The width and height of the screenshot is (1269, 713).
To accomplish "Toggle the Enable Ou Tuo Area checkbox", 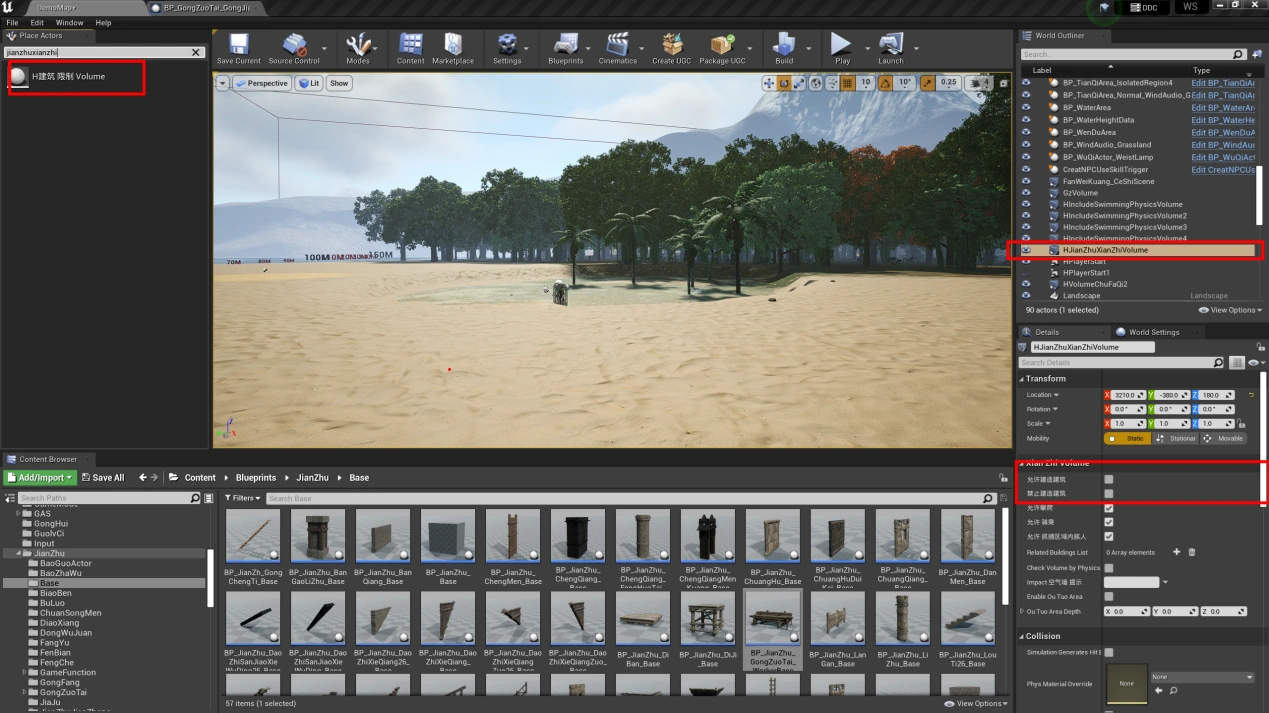I will pos(1108,597).
